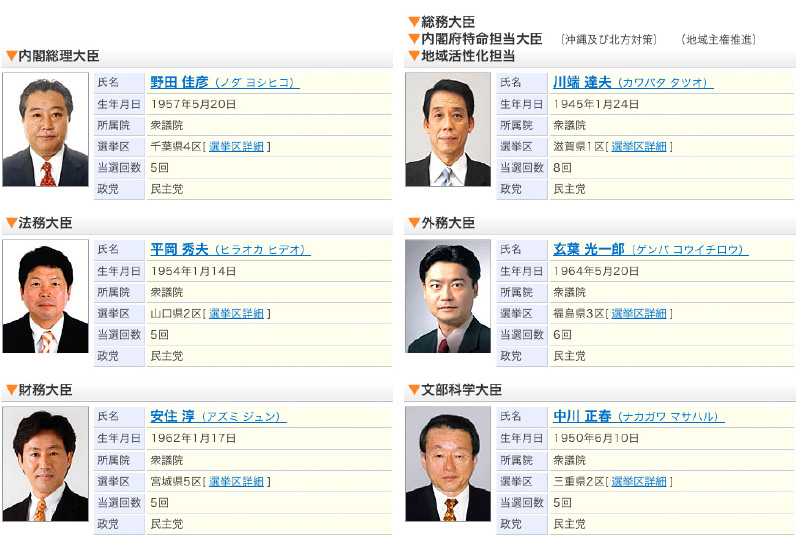Click the portrait photo under 外務大臣
The width and height of the screenshot is (805, 544).
click(x=449, y=297)
